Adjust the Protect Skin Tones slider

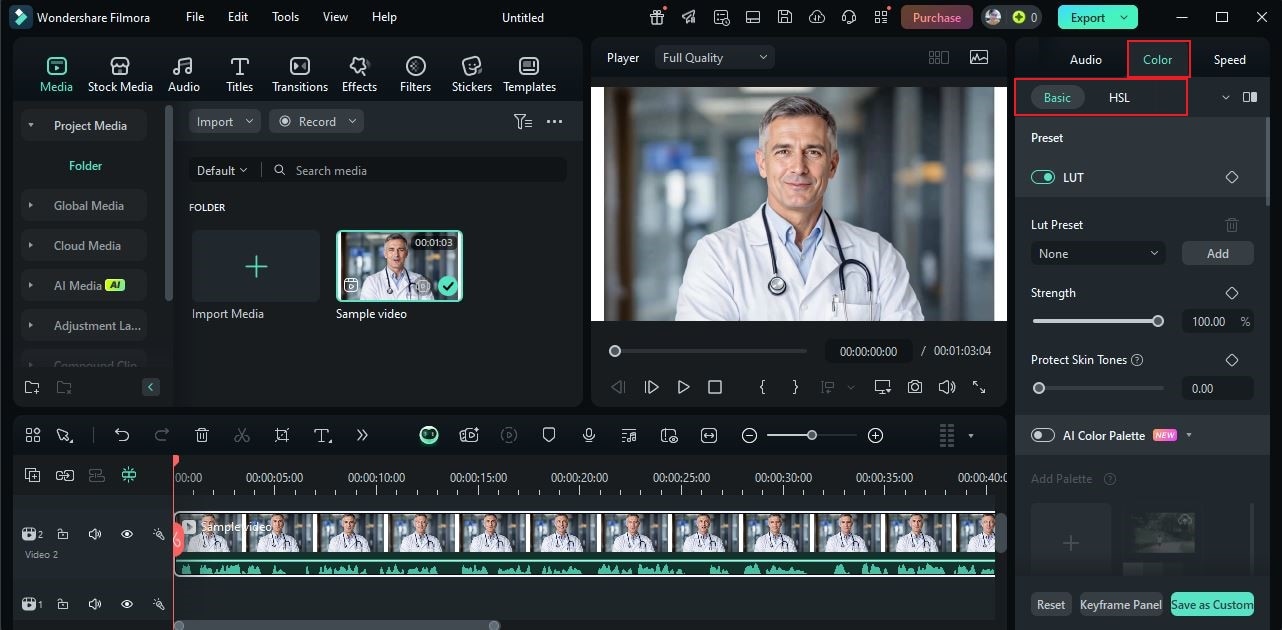click(1097, 388)
